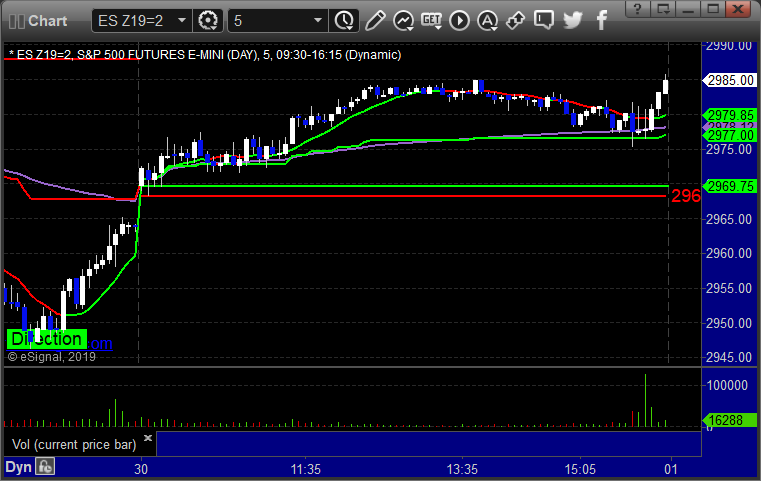
Task: Open the time template clock icon
Action: 344,21
